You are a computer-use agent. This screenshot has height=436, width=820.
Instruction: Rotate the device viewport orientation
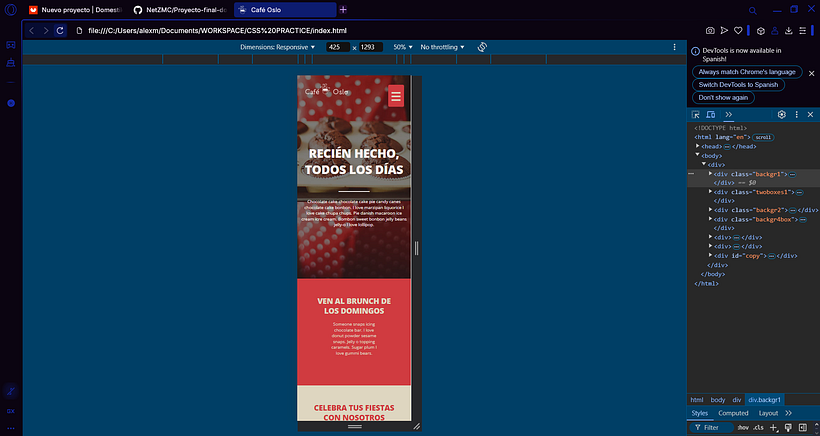[x=482, y=47]
